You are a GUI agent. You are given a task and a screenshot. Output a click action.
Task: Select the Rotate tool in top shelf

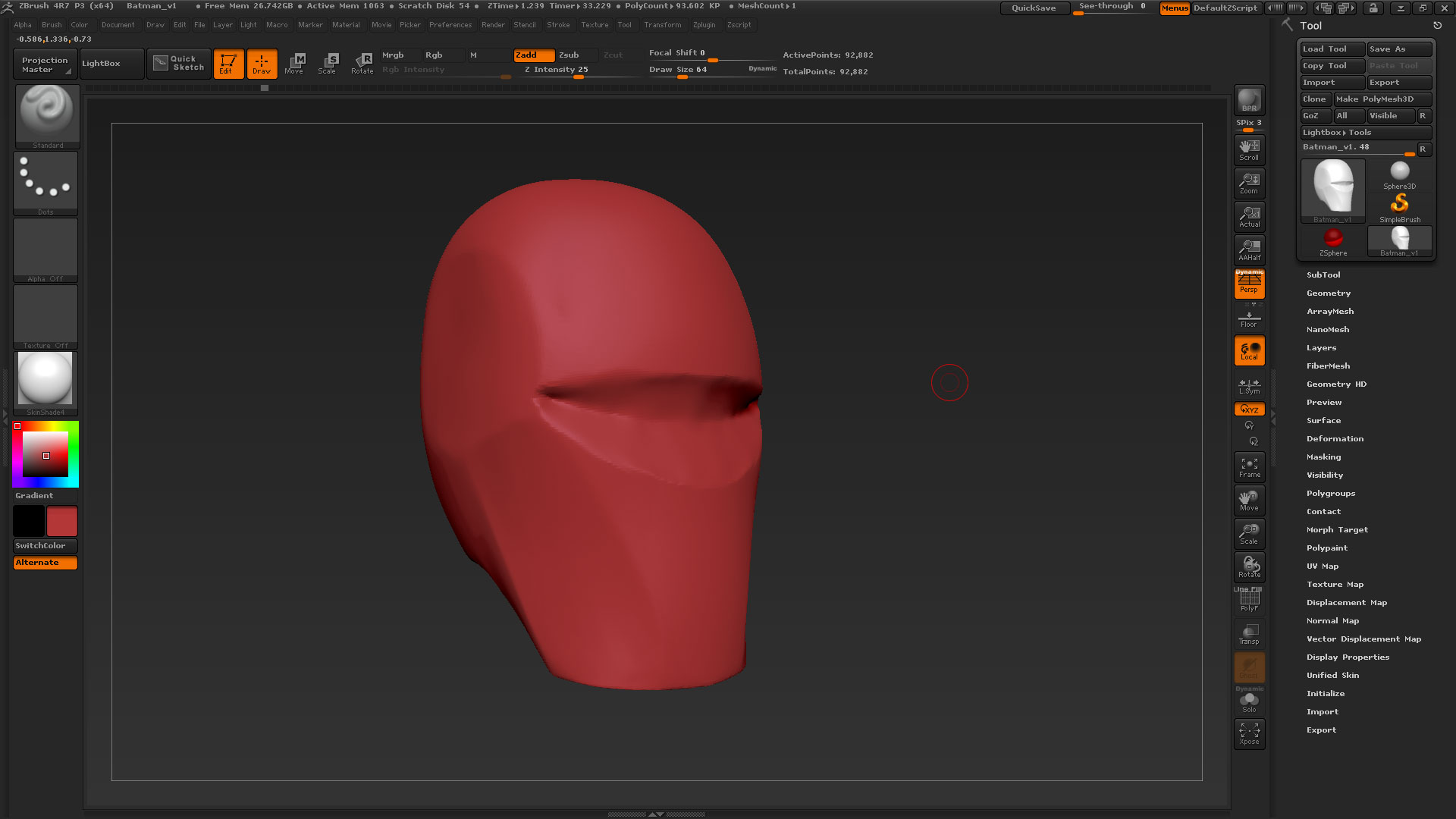(x=362, y=64)
